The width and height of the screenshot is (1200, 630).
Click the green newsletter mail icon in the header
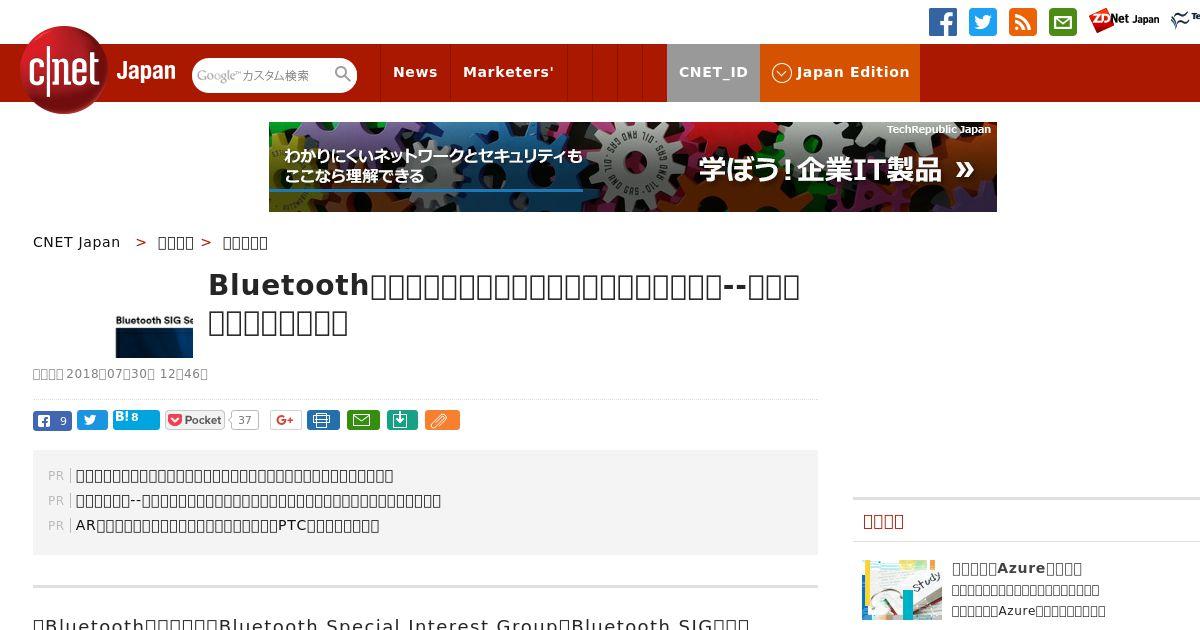(1063, 22)
